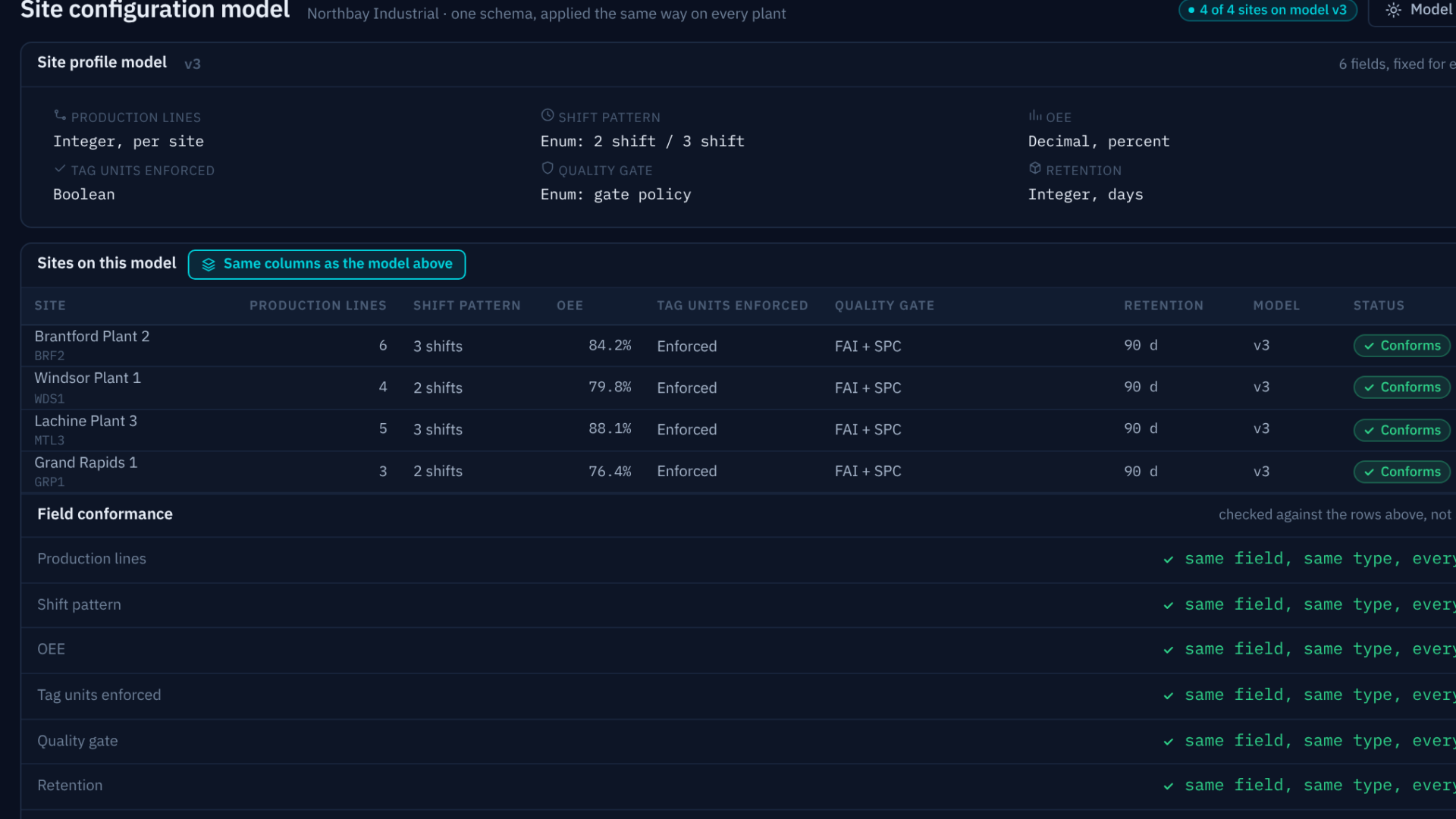
Task: Click Conforms status for Grand Rapids 1
Action: click(1402, 472)
